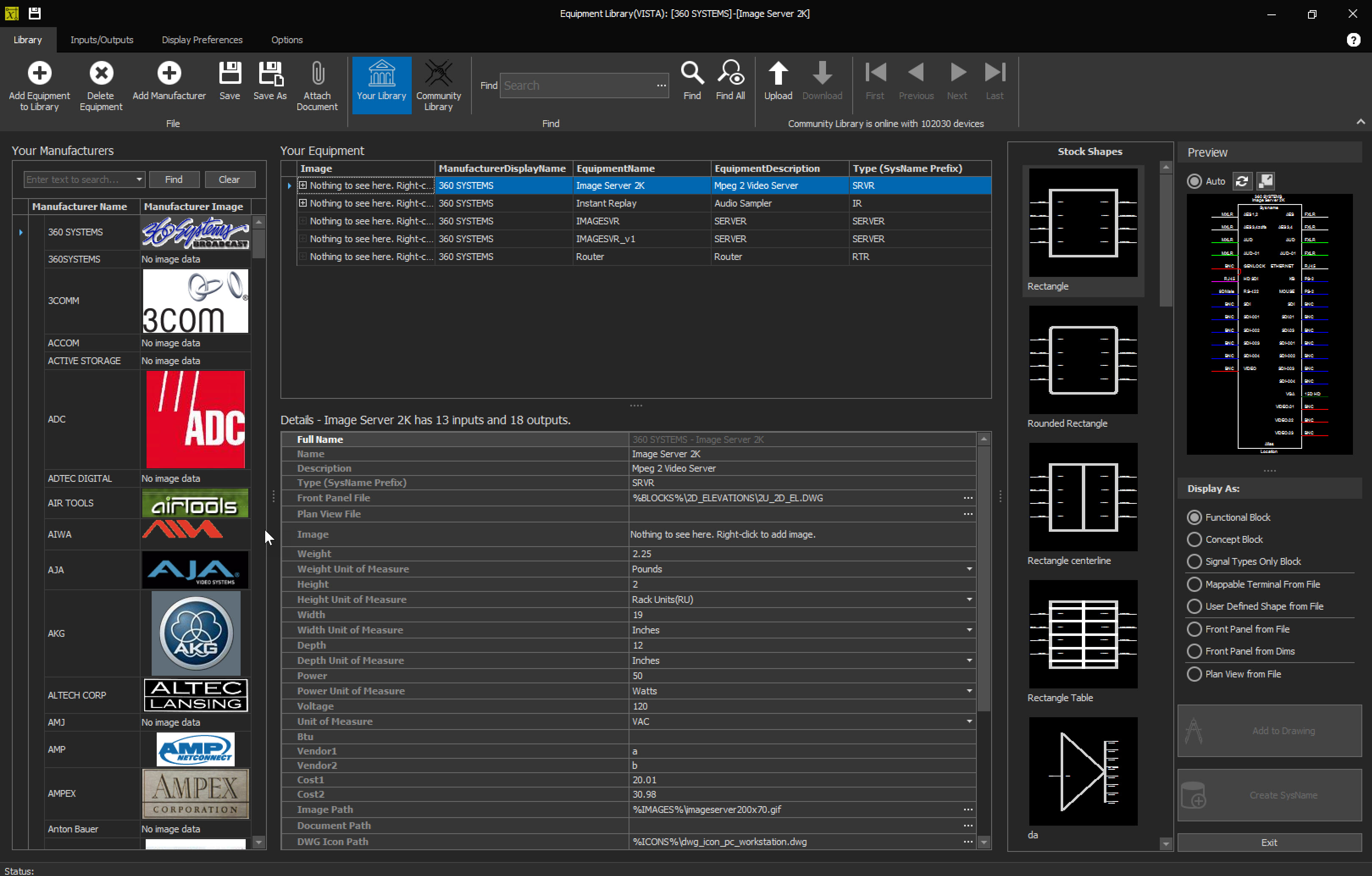Open the Inputs/Outputs tab
Image resolution: width=1372 pixels, height=876 pixels.
[x=101, y=40]
